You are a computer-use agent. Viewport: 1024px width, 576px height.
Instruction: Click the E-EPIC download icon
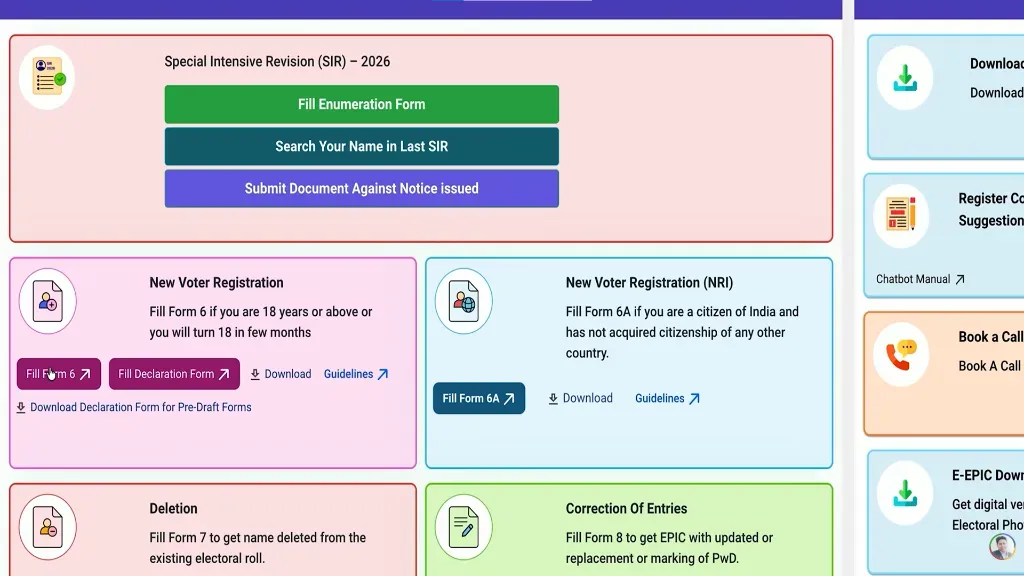coord(905,493)
